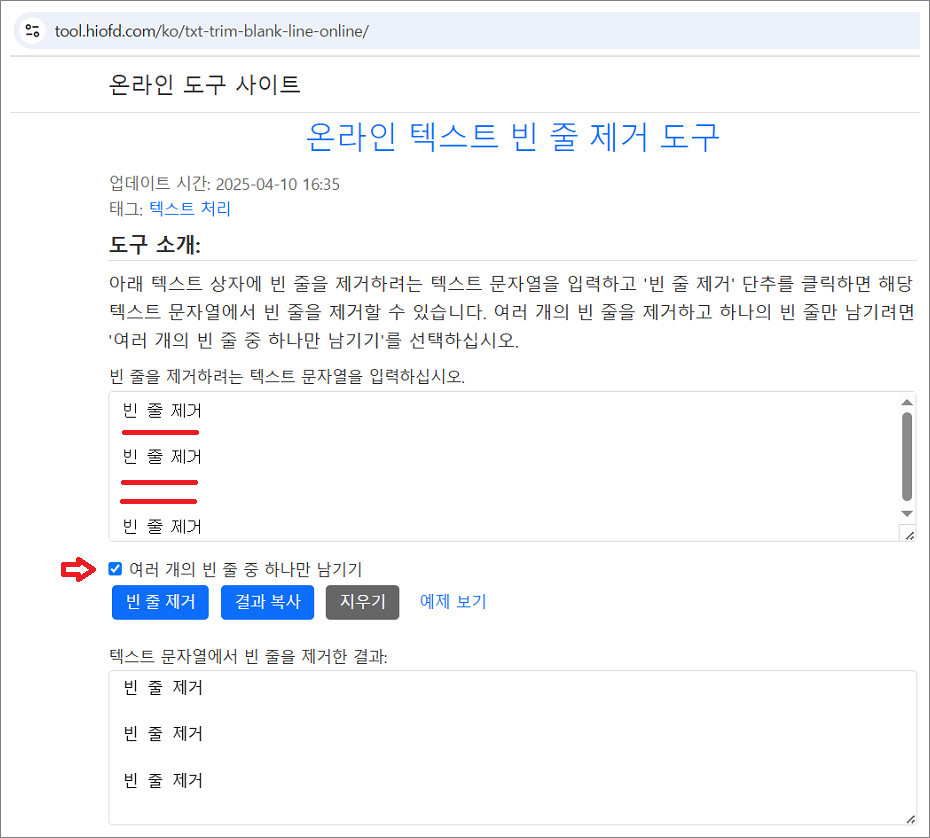Click the '지우기' button to clear text
Image resolution: width=930 pixels, height=838 pixels.
coord(362,602)
